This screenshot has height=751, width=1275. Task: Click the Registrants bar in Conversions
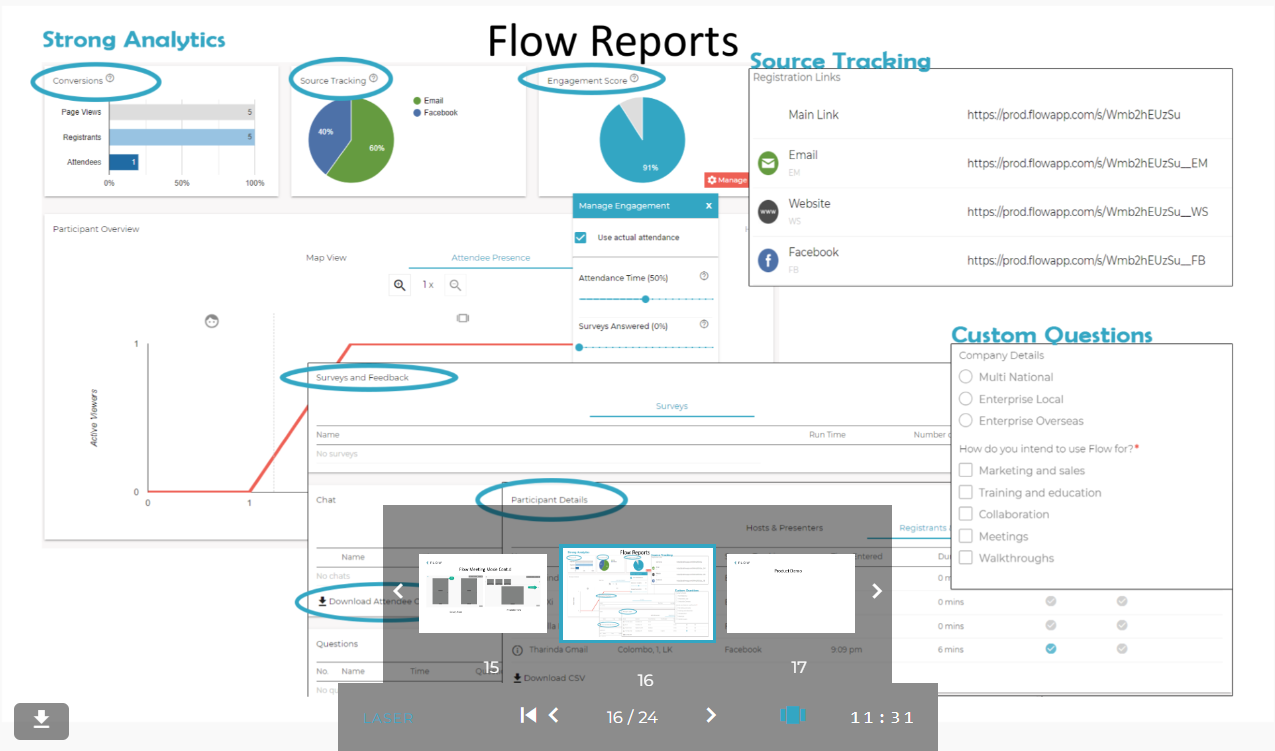[181, 137]
